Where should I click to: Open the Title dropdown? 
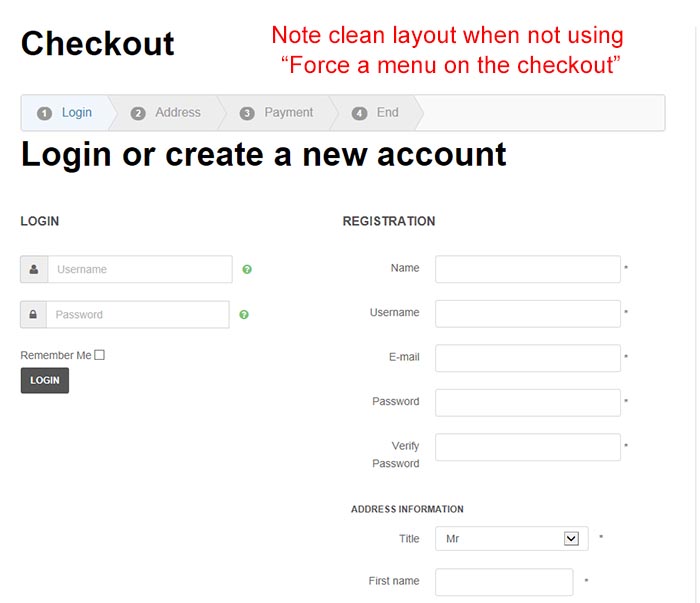(511, 539)
